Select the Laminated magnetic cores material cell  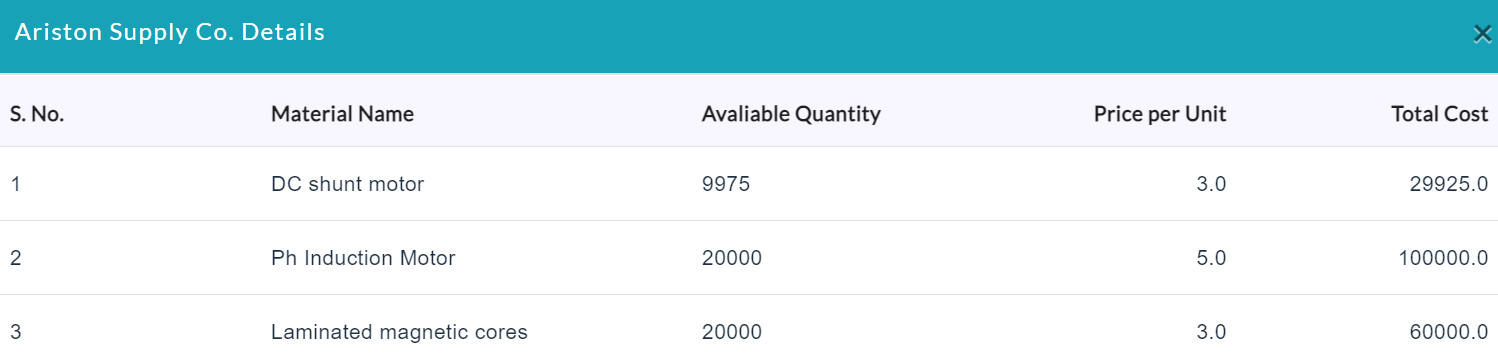399,332
